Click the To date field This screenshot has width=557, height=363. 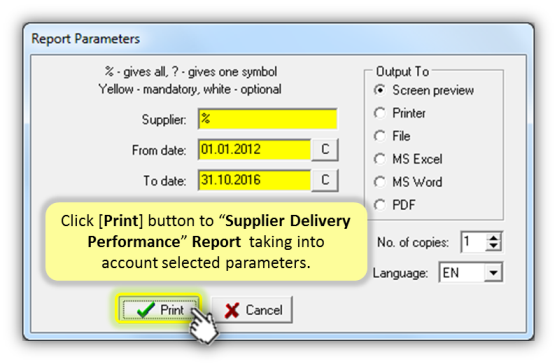[255, 180]
